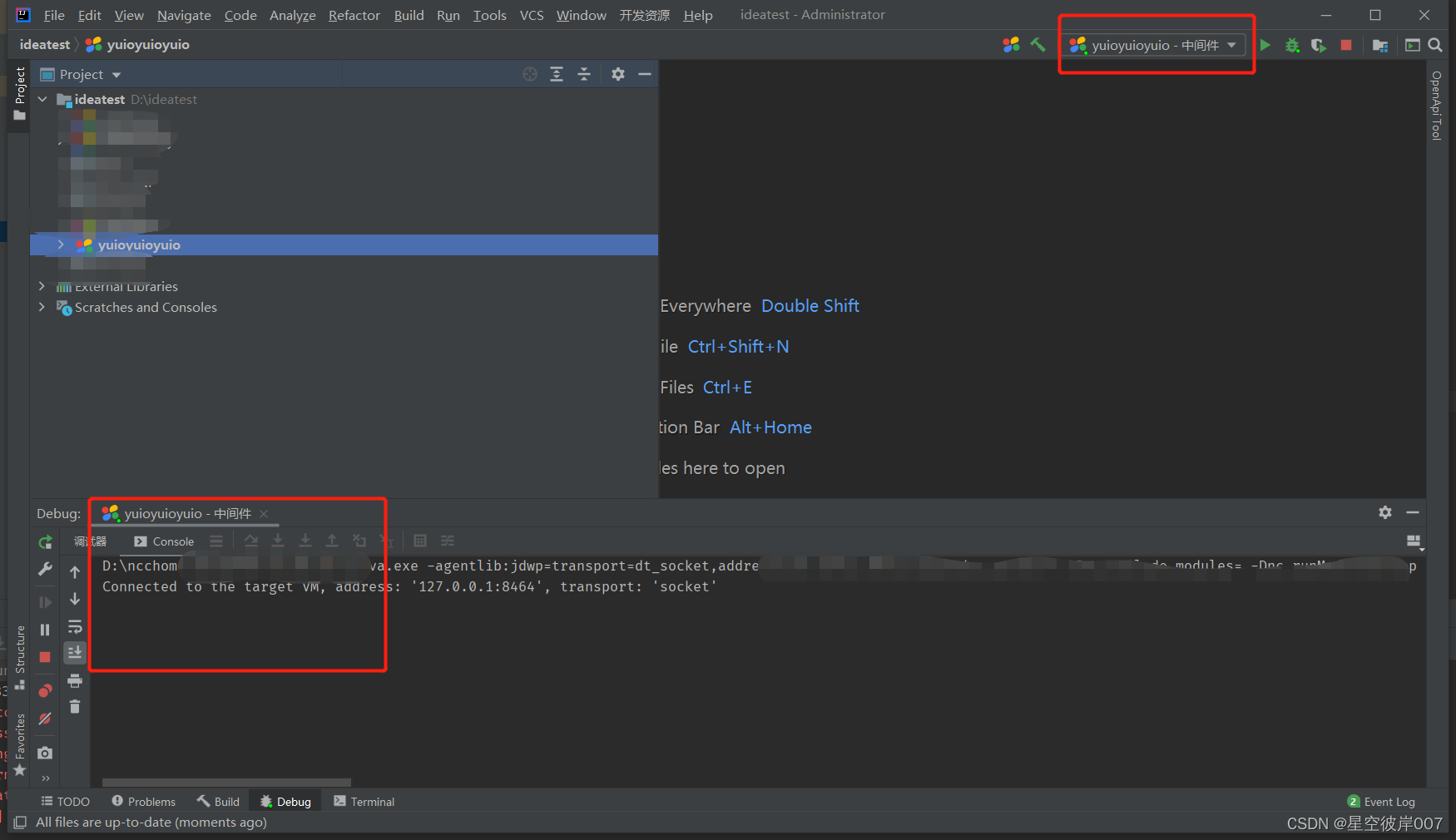Click Evaluate Expression calculator icon
This screenshot has height=840, width=1456.
tap(420, 541)
